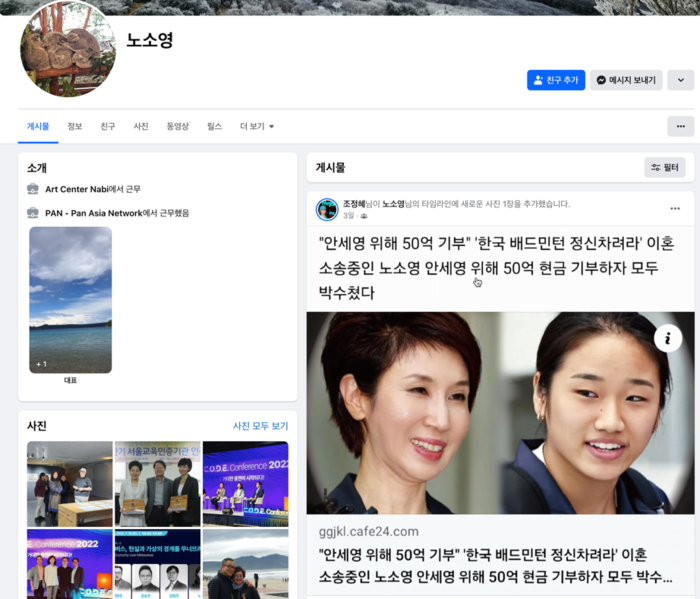The width and height of the screenshot is (700, 599).
Task: Open the 필터 posts filter
Action: click(664, 168)
